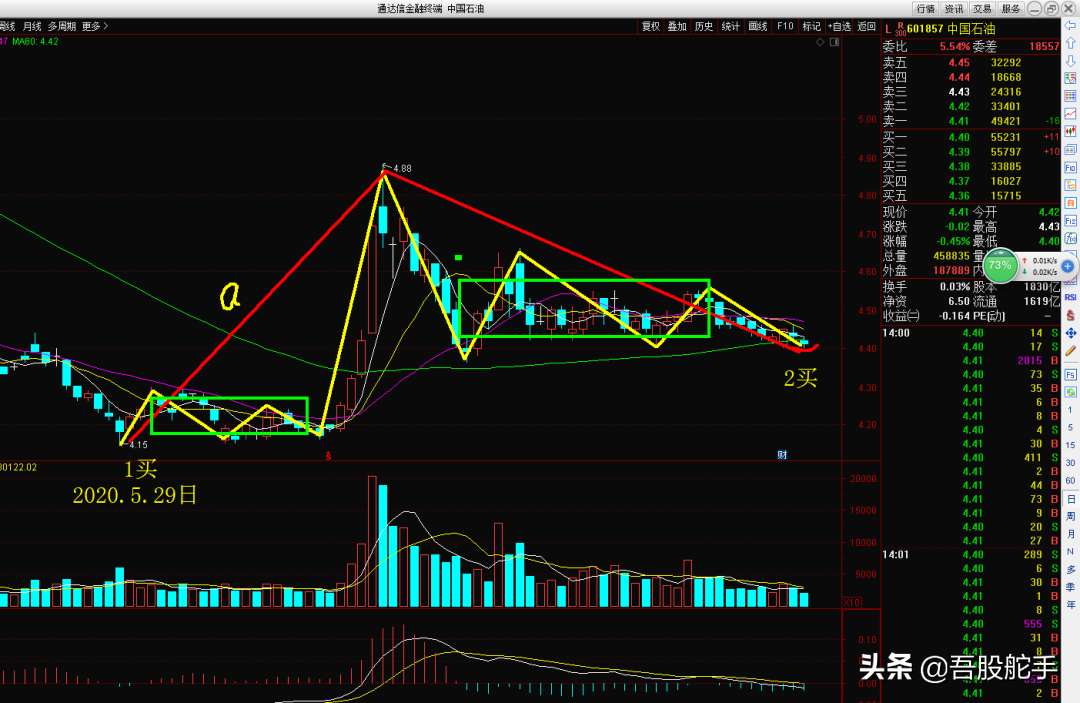Click the 统计 button

click(731, 26)
